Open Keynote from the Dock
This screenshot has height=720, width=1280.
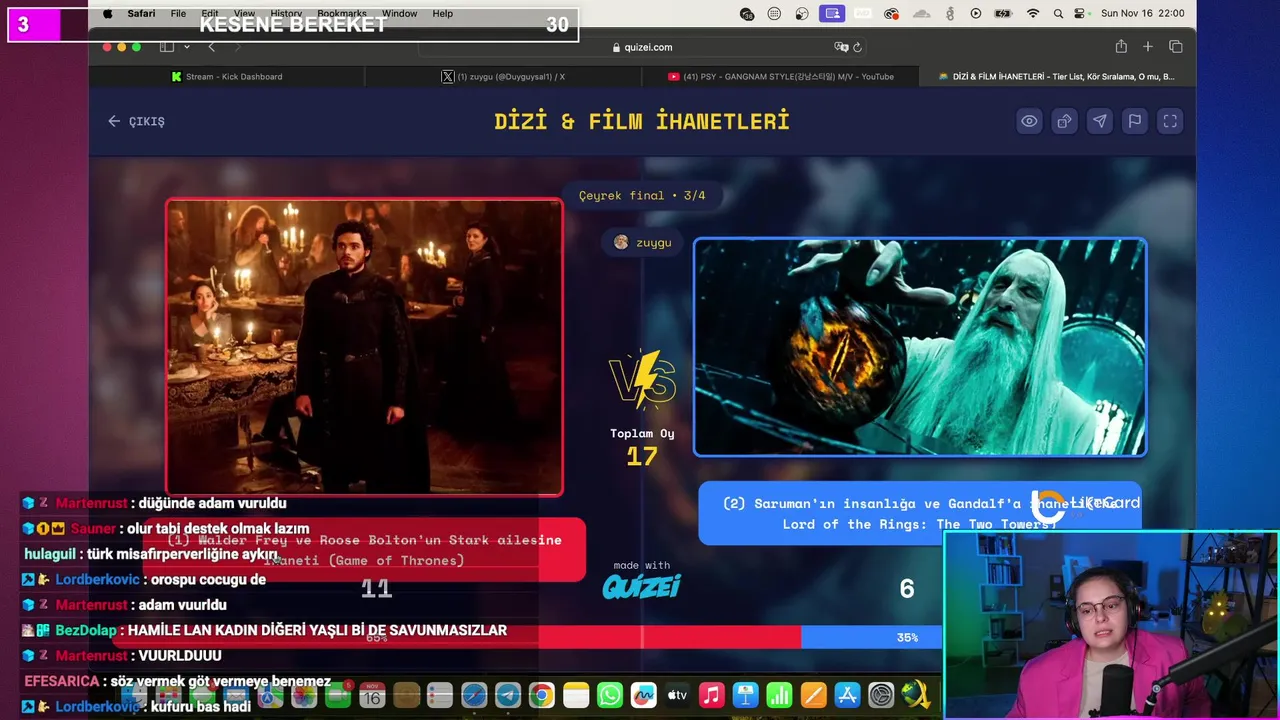[745, 695]
